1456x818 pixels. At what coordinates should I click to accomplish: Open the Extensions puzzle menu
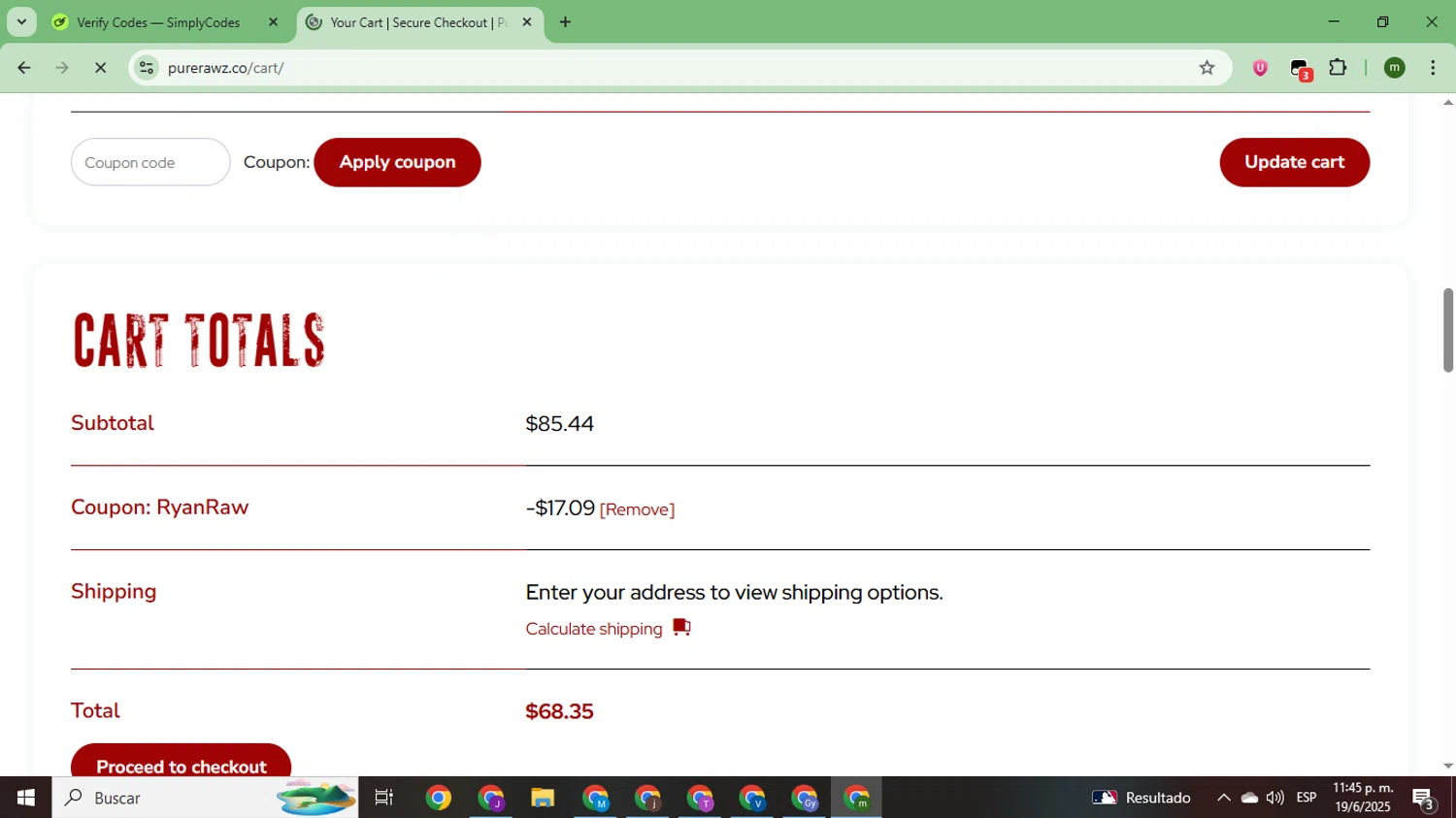click(x=1338, y=68)
